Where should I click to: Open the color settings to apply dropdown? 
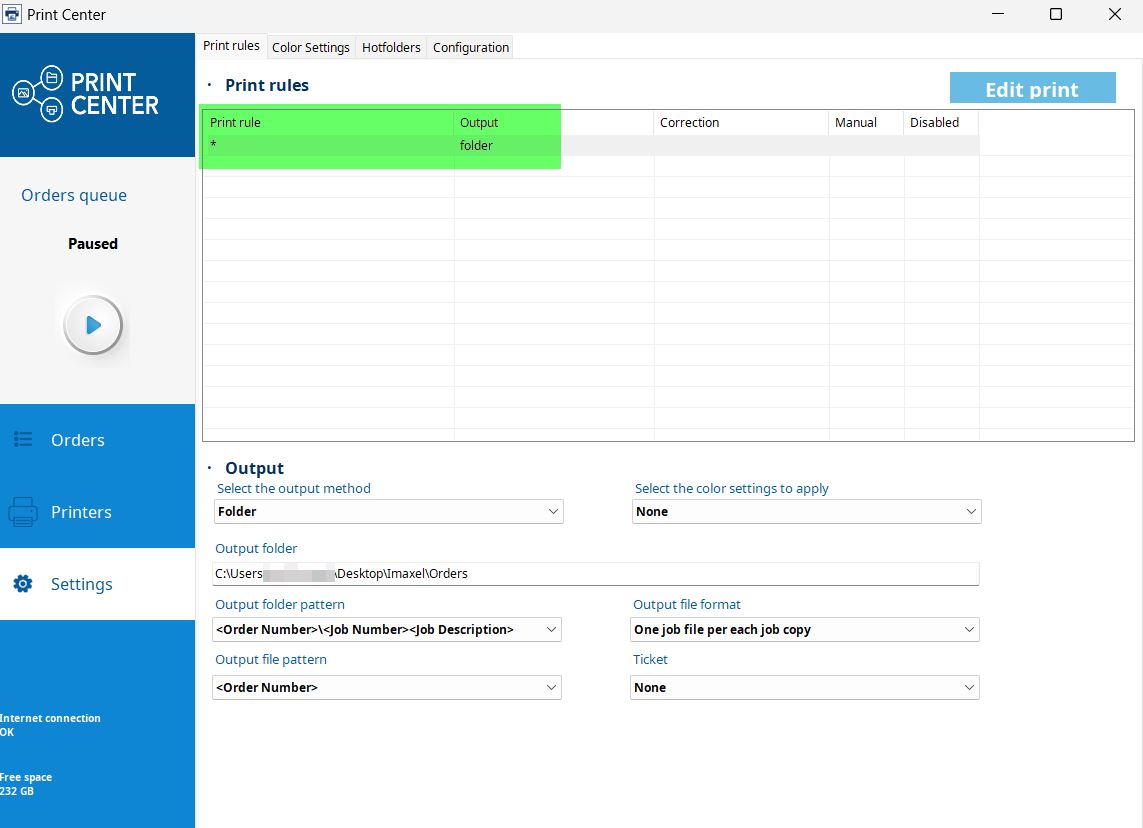(x=807, y=511)
